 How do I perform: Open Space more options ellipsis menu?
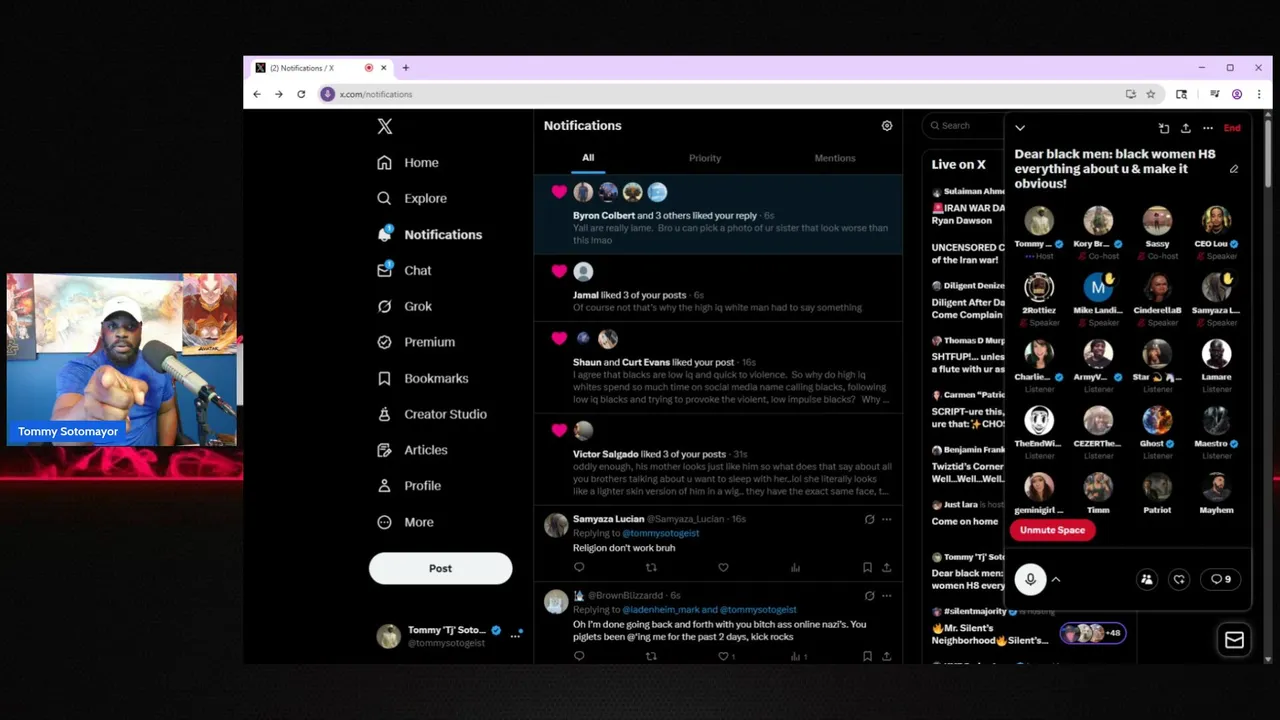1208,128
